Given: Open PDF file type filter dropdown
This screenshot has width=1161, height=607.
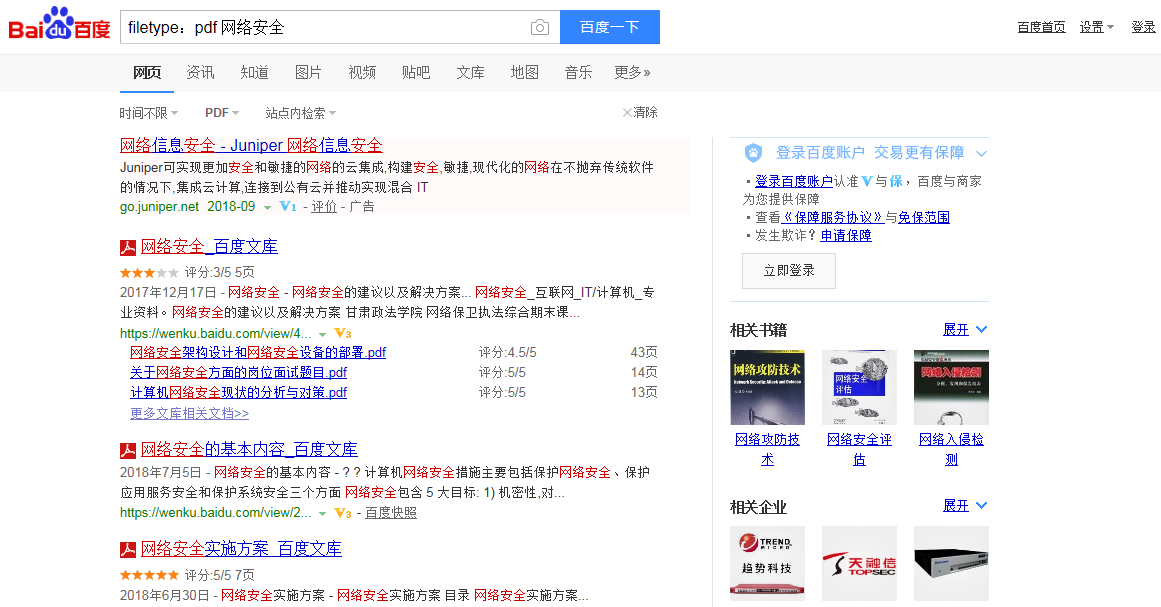Looking at the screenshot, I should (222, 113).
